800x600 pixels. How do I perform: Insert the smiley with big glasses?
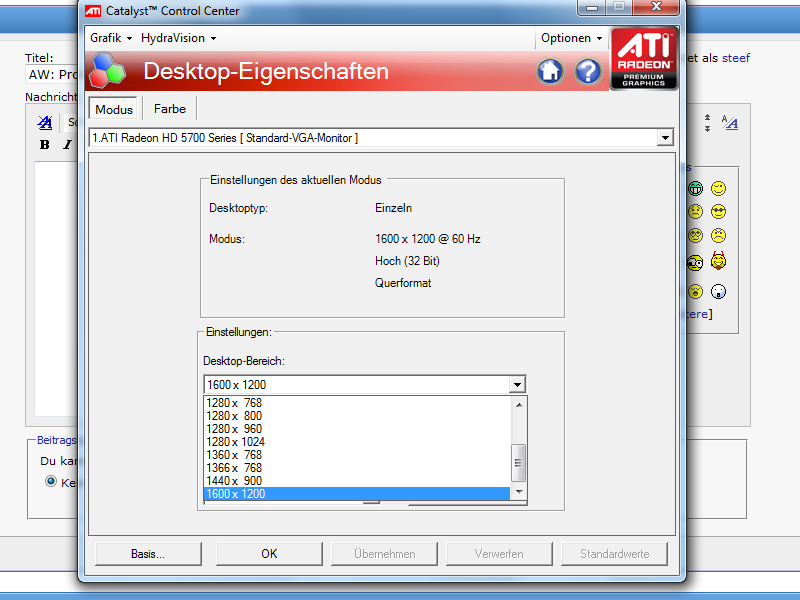pyautogui.click(x=694, y=263)
